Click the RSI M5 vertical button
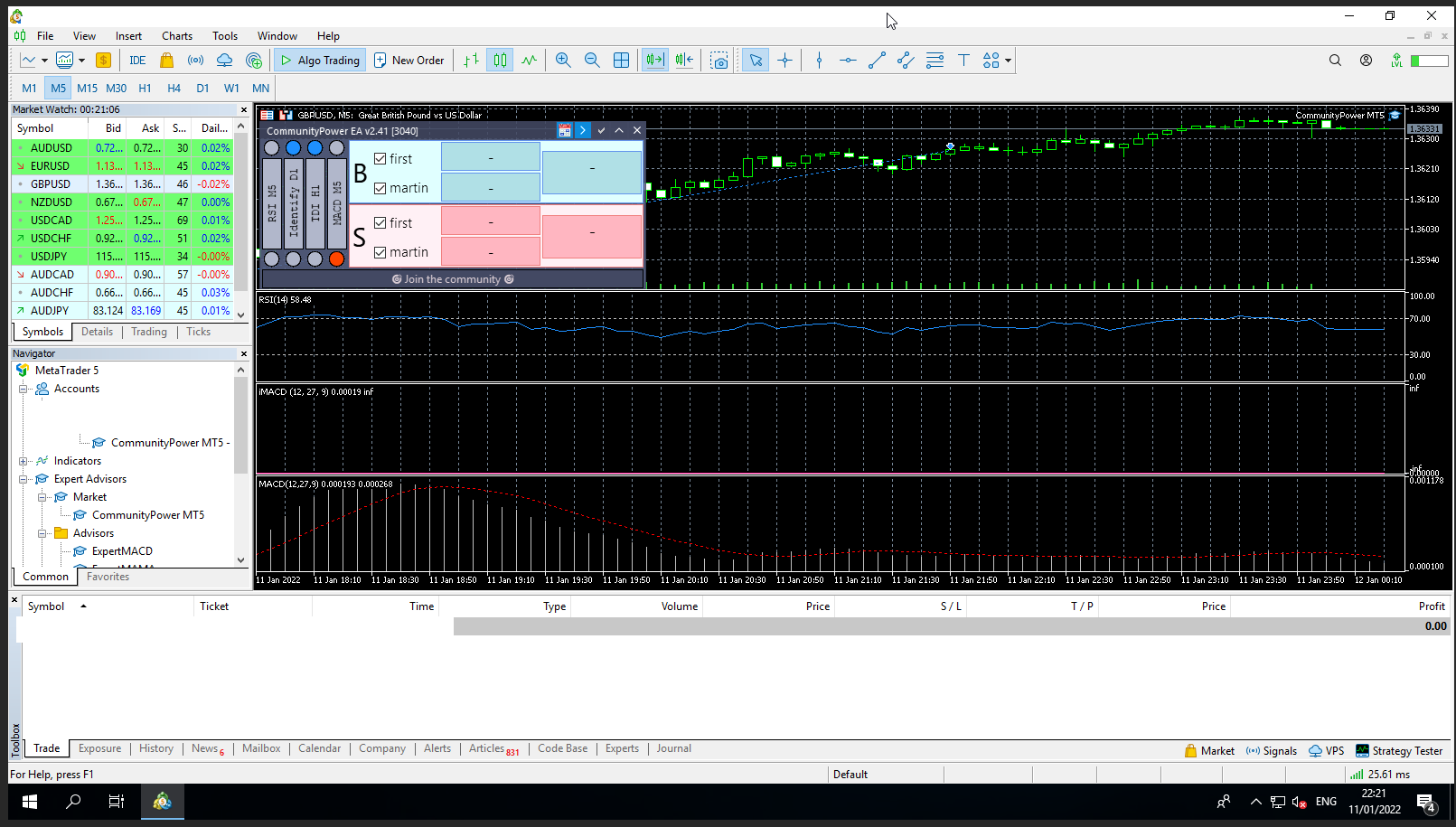Viewport: 1456px width, 827px height. (271, 204)
